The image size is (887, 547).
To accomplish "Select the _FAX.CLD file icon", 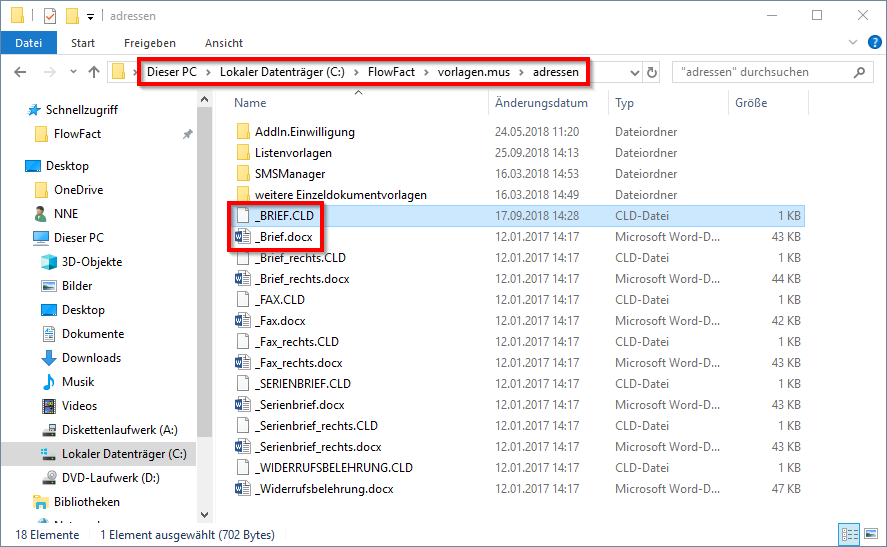I will (x=243, y=300).
